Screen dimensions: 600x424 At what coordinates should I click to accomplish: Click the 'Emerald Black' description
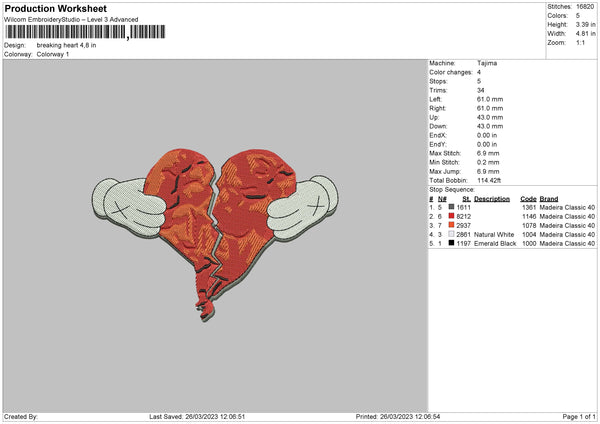(x=495, y=243)
